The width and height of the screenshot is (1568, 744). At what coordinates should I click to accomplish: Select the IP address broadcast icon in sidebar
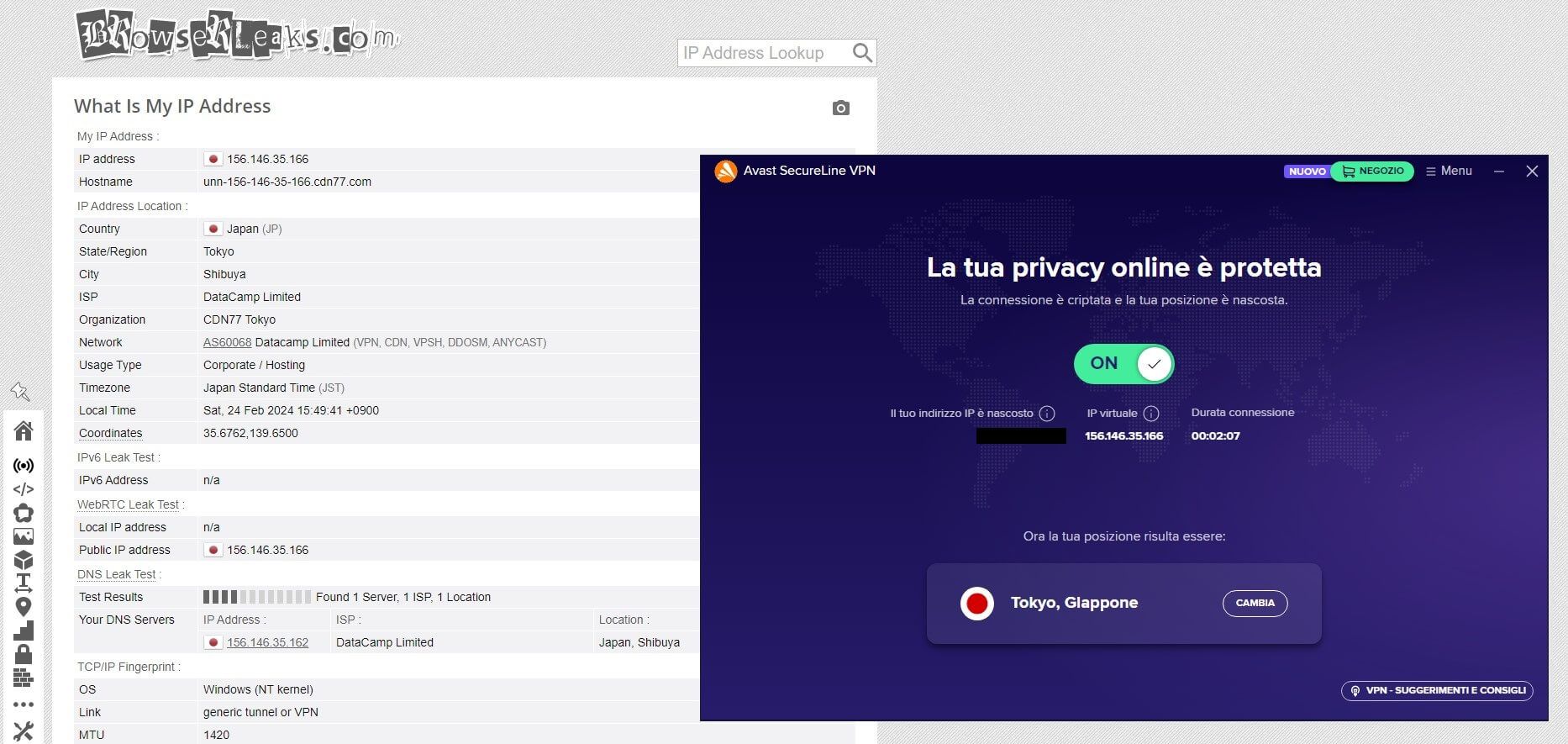24,466
